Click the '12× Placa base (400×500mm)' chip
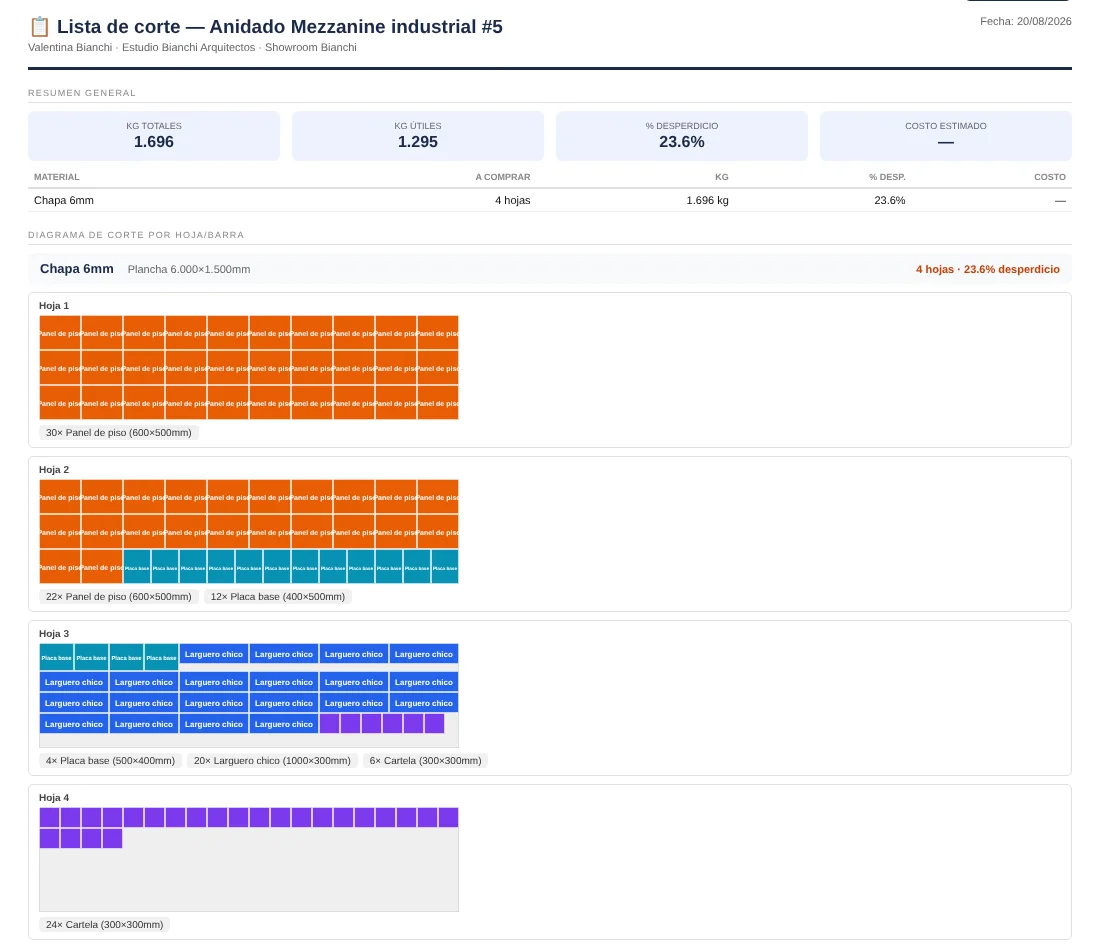 click(x=278, y=597)
